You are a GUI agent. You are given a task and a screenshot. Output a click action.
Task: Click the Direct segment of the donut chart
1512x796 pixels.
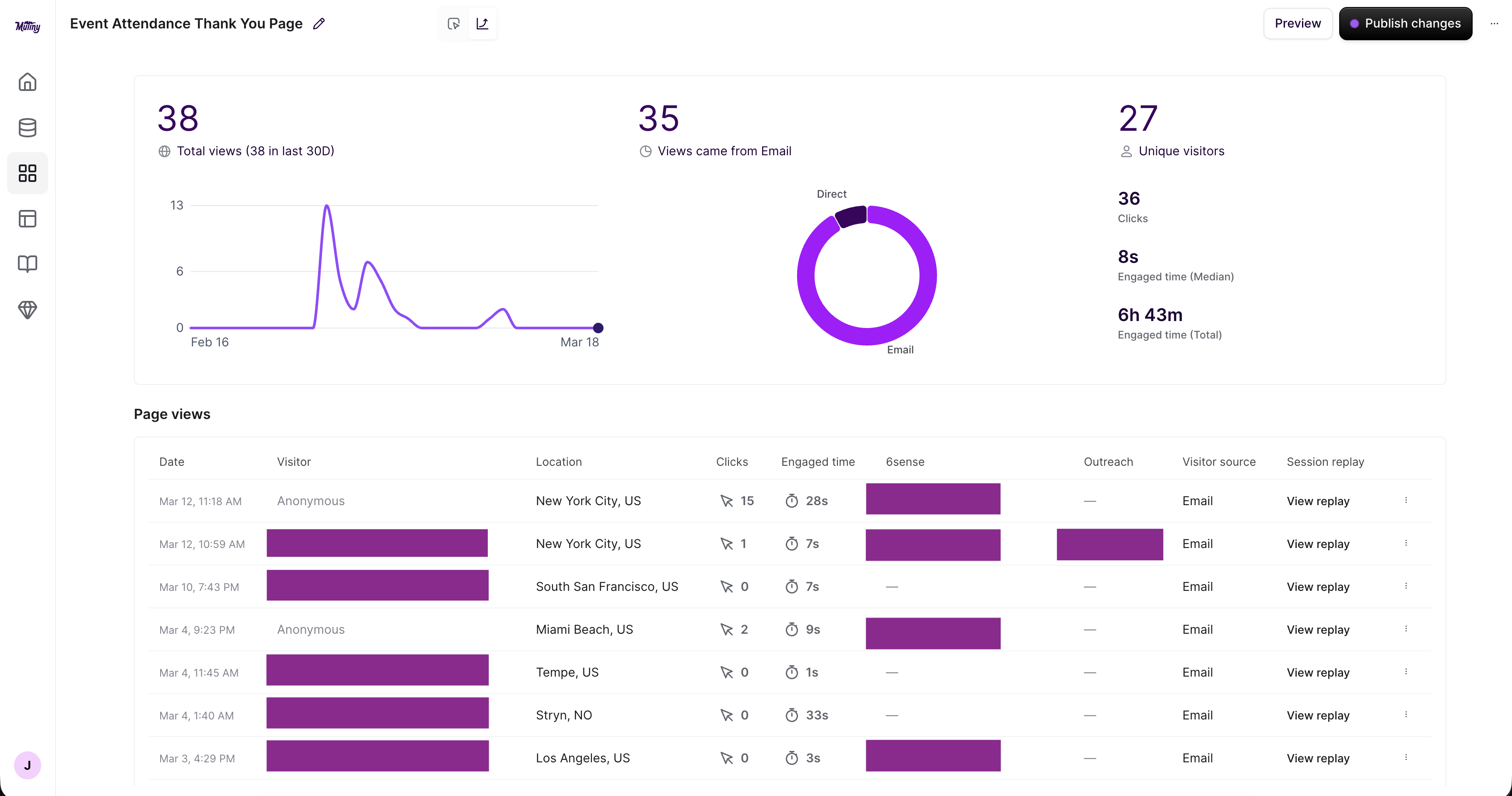[852, 216]
